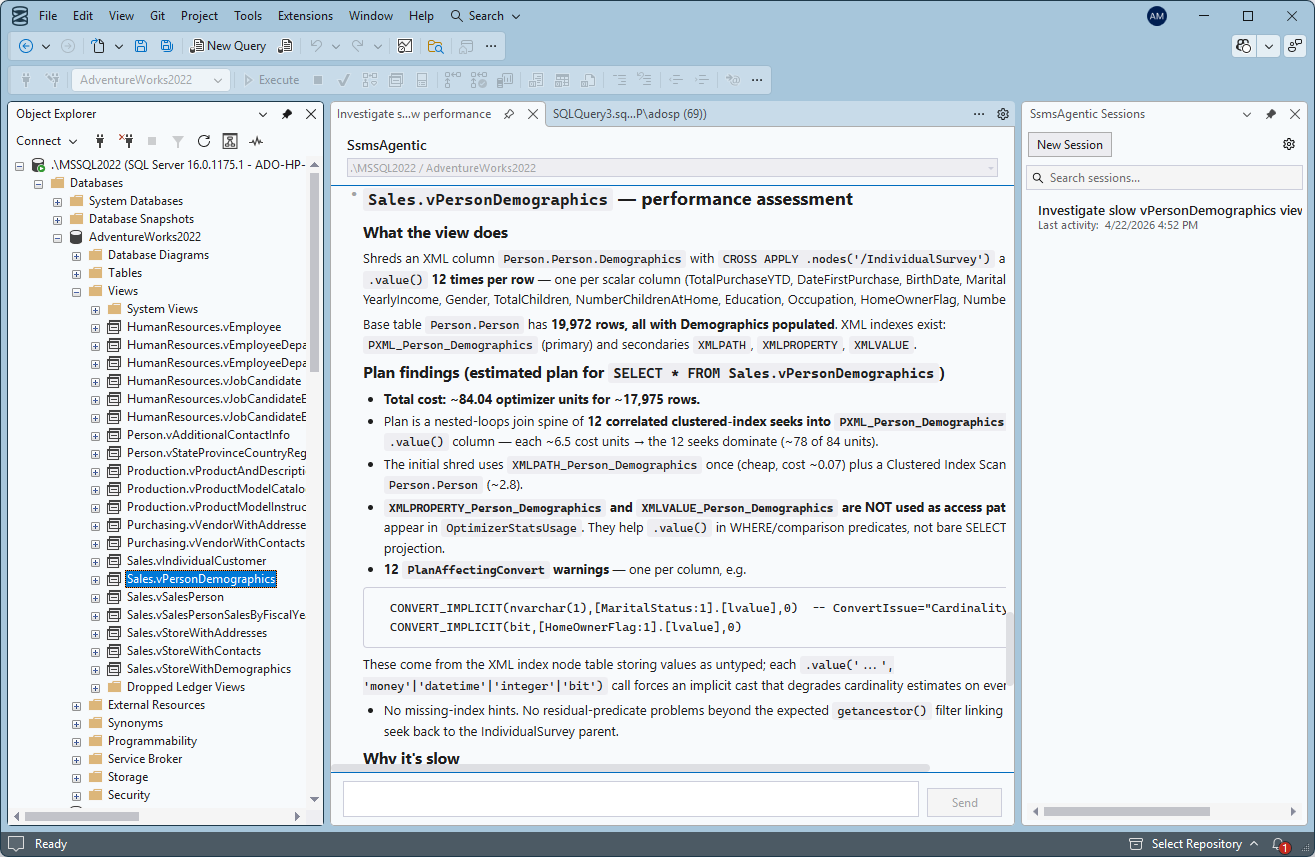Refresh the Object Explorer tree

203,141
